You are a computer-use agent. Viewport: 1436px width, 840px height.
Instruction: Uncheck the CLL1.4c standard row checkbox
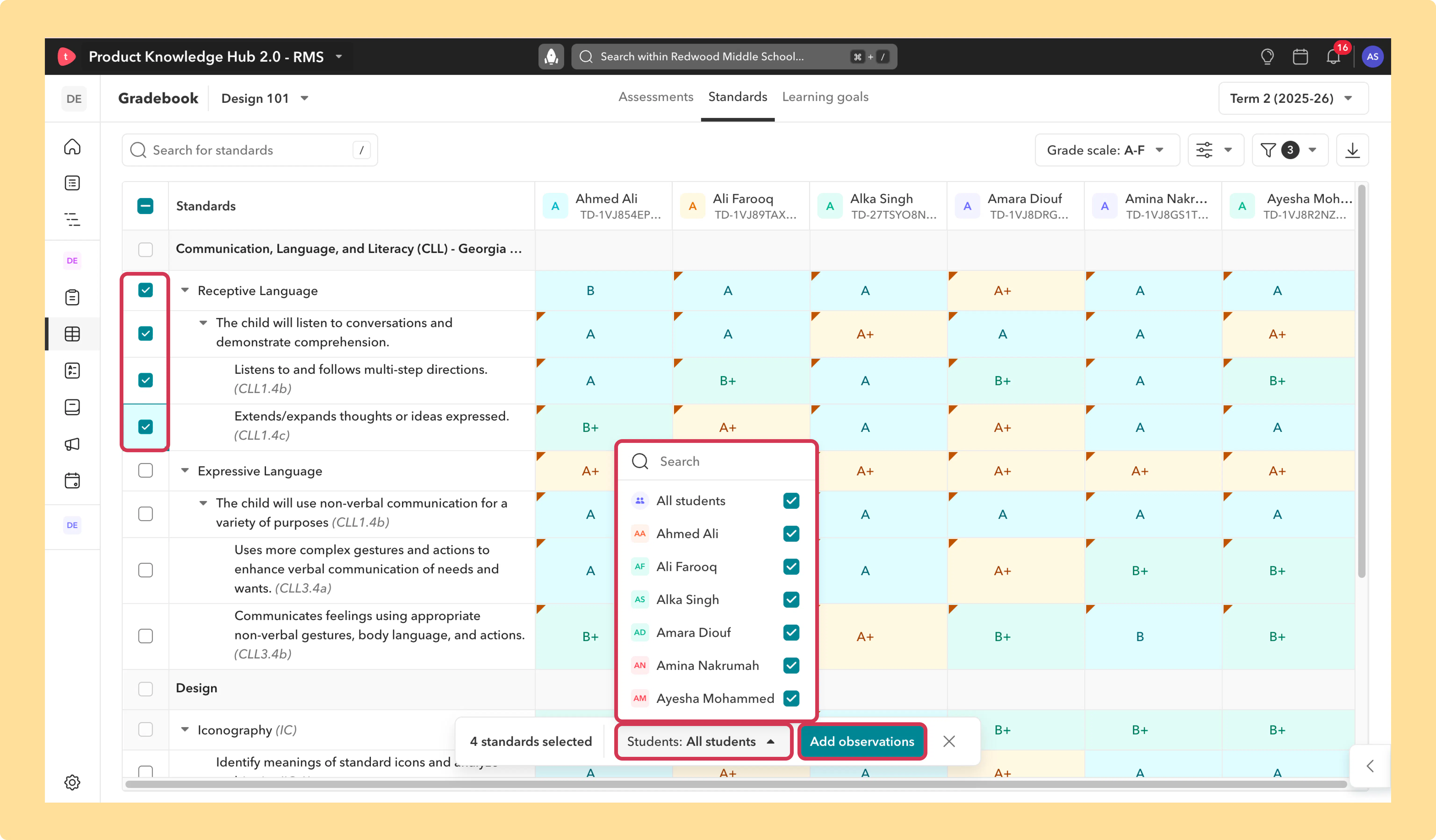pos(145,427)
